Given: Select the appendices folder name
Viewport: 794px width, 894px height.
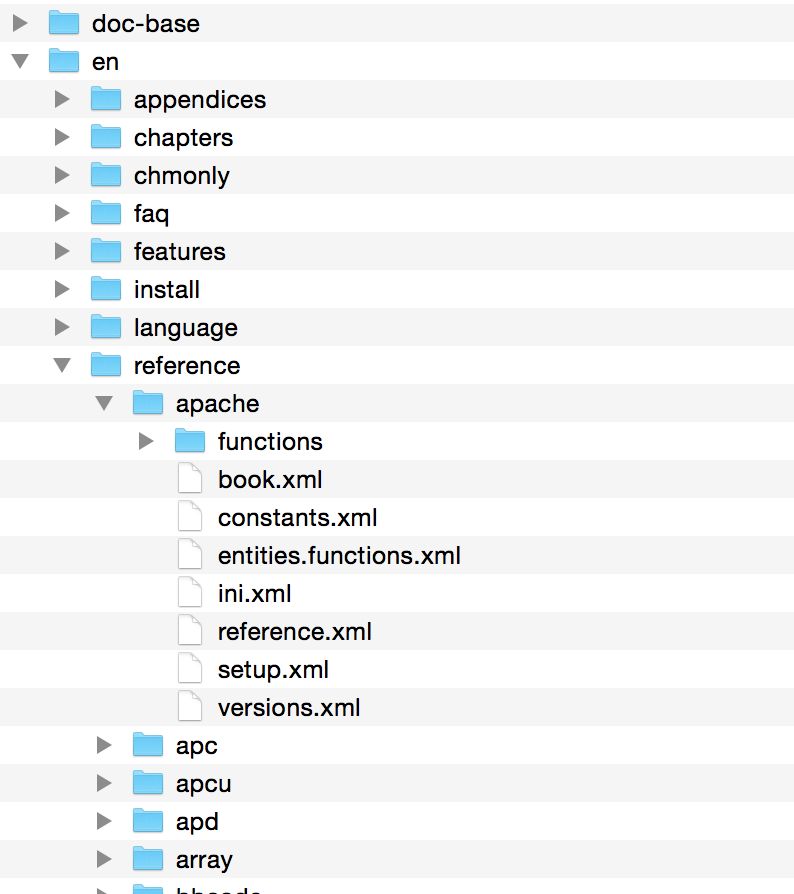Looking at the screenshot, I should 200,100.
